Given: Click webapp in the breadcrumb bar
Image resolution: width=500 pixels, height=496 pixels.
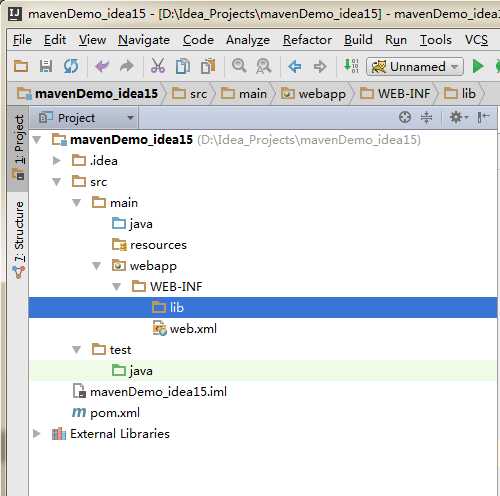Looking at the screenshot, I should (x=313, y=94).
